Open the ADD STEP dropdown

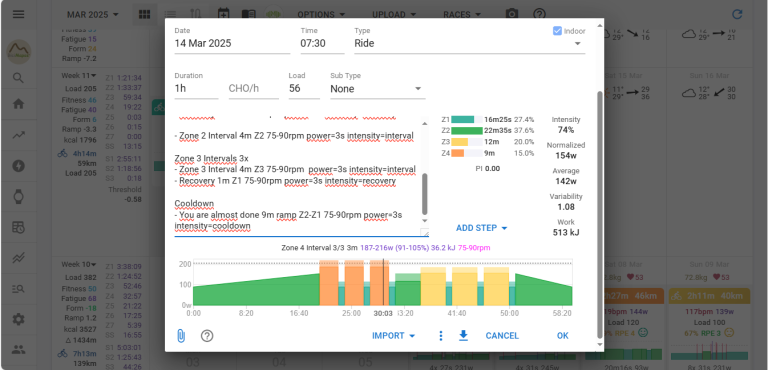point(481,228)
